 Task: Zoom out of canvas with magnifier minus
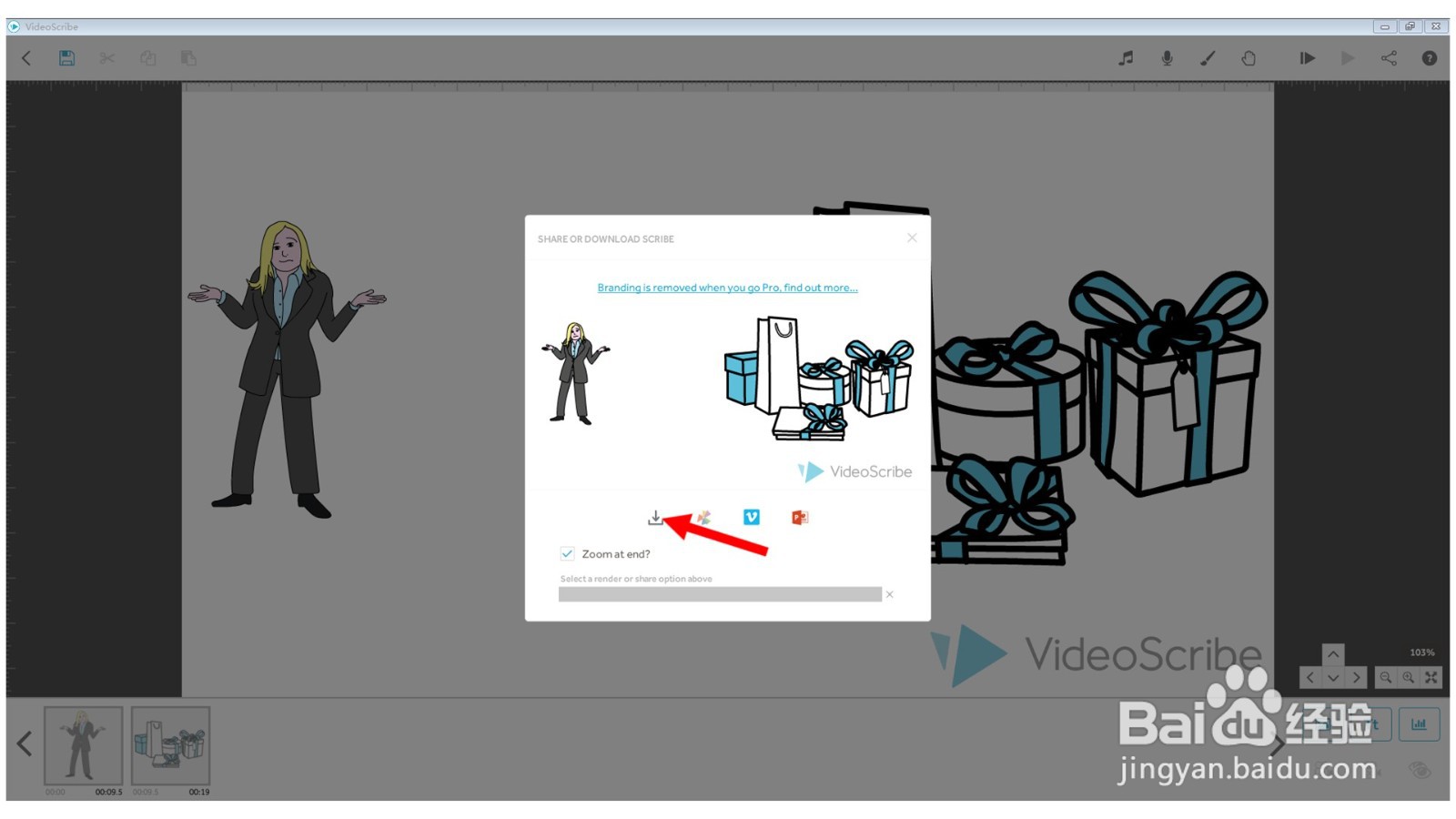1385,677
